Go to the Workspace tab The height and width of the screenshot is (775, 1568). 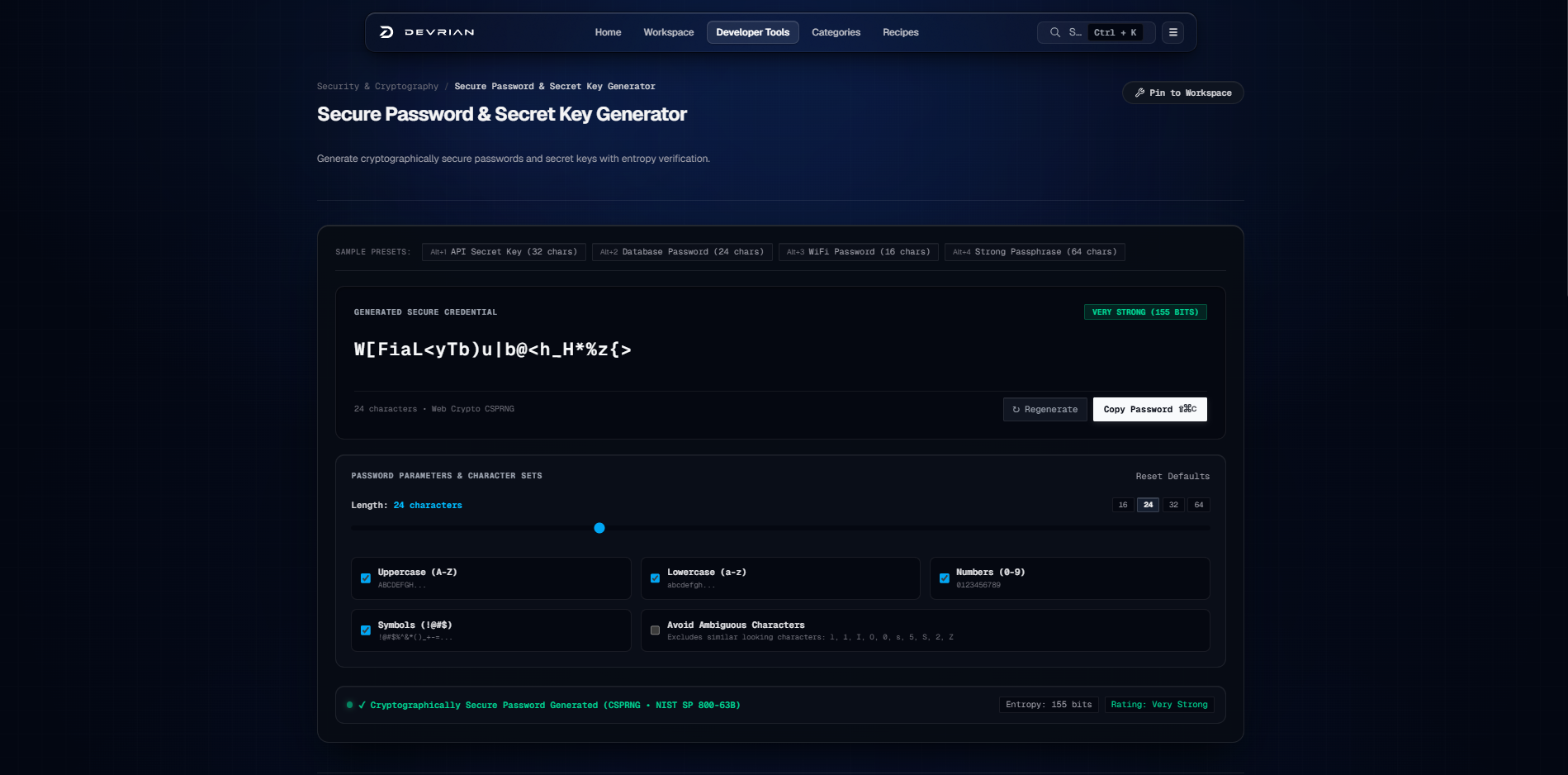coord(668,32)
